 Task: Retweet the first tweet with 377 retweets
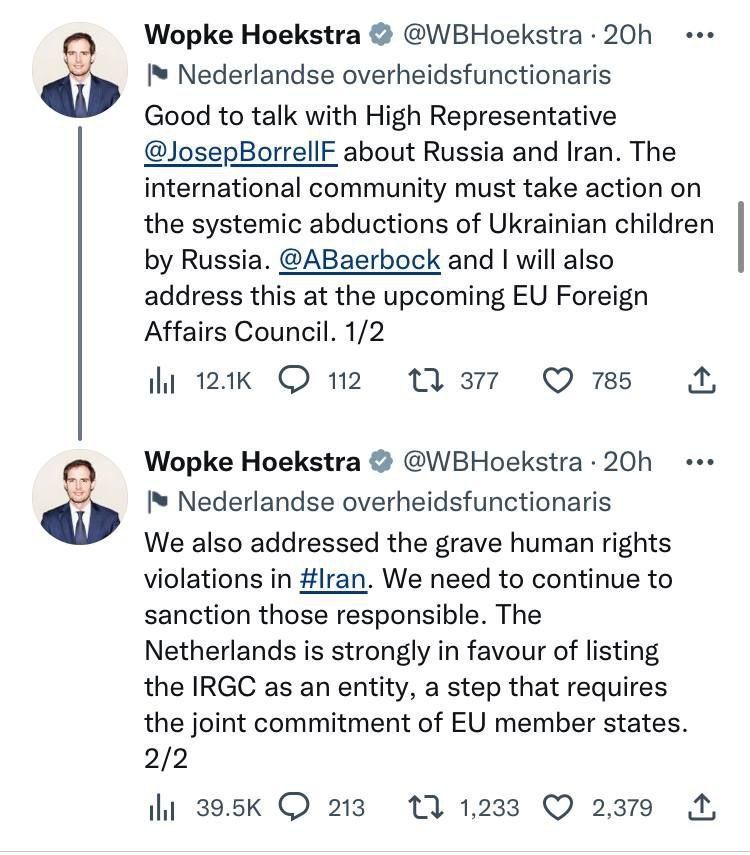(x=427, y=380)
